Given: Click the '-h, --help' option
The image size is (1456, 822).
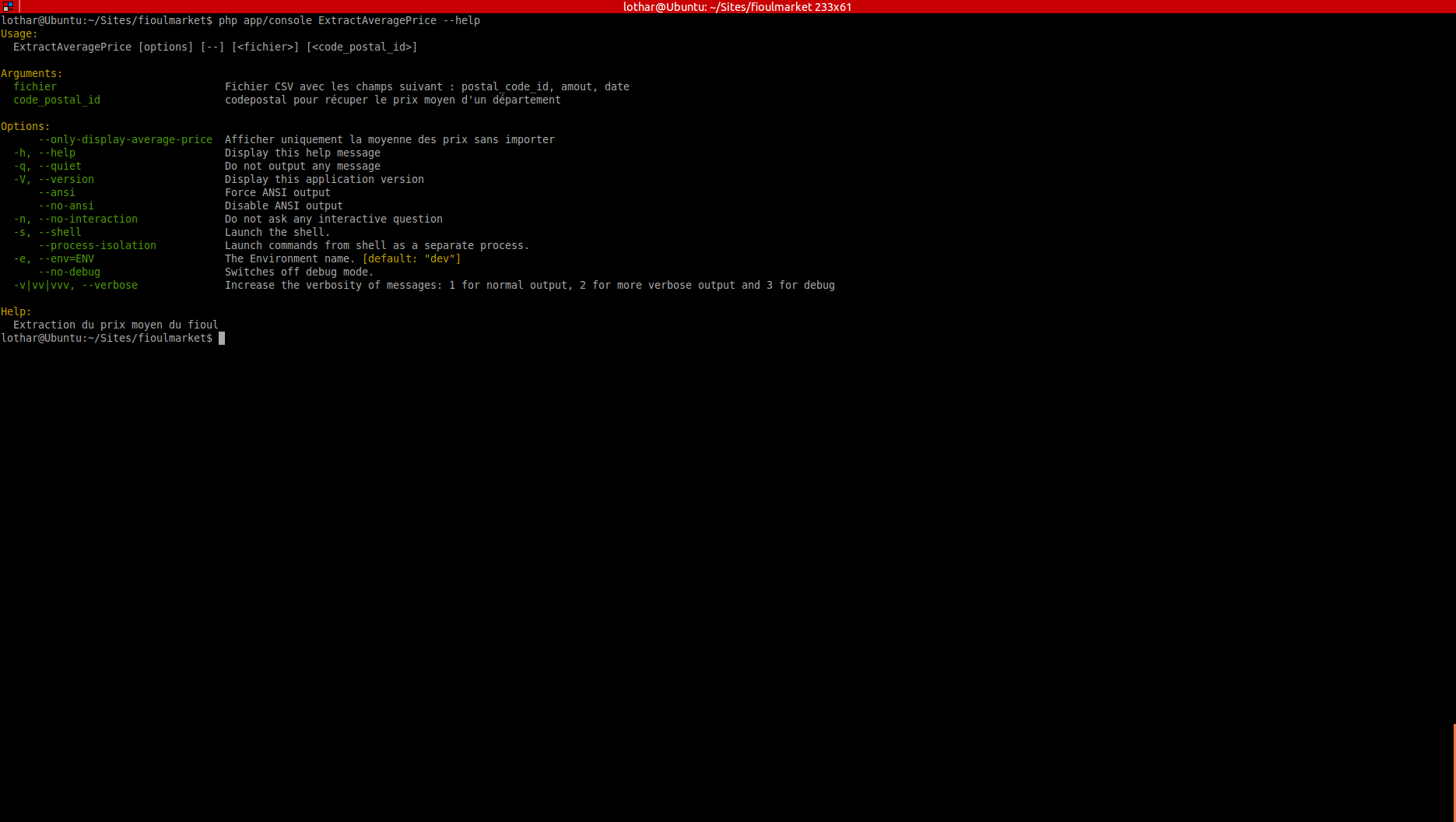Looking at the screenshot, I should 44,153.
